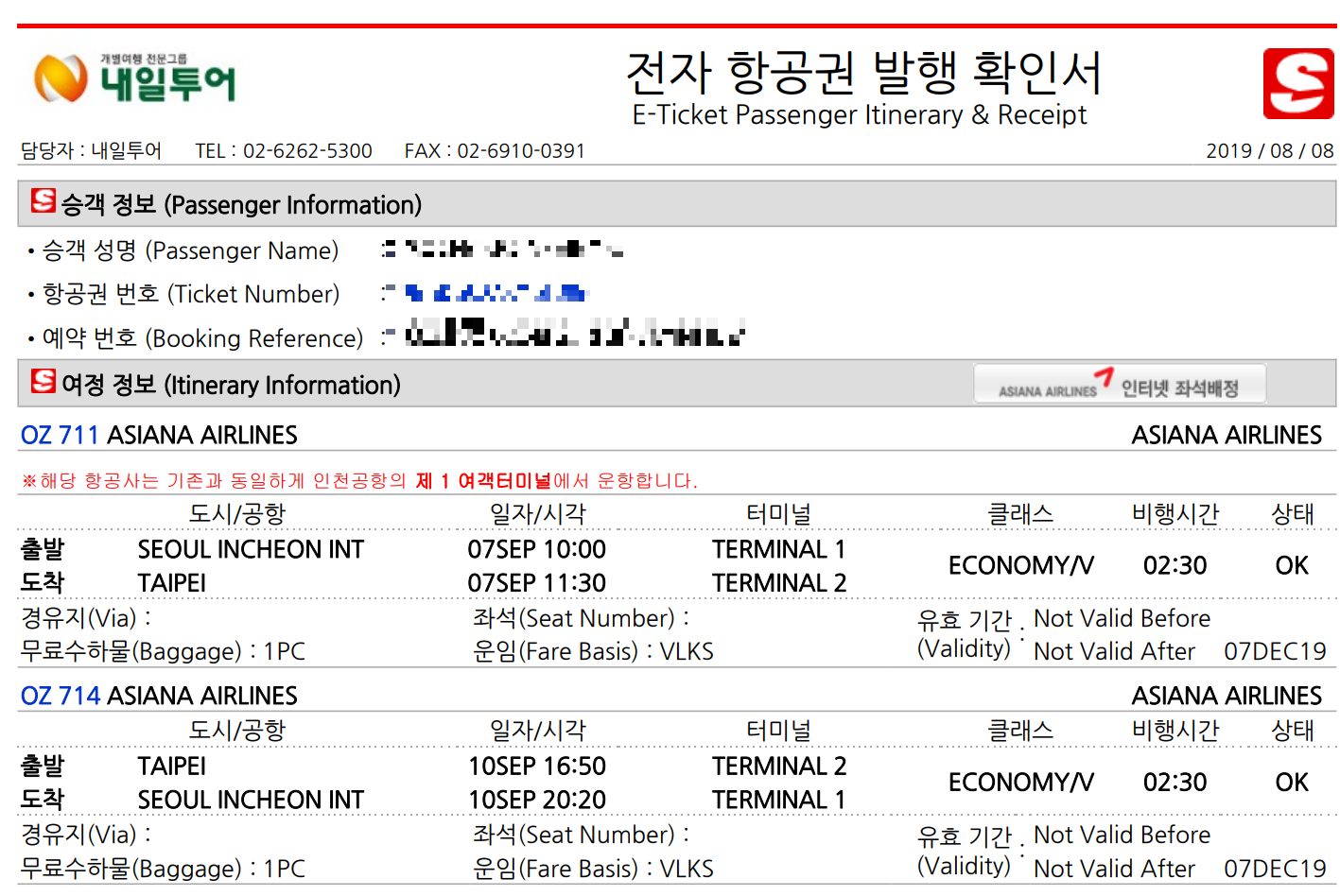Click OZ 714 무료수하물(Baggage) : 1PC
Viewport: 1340px width, 896px height.
point(163,869)
